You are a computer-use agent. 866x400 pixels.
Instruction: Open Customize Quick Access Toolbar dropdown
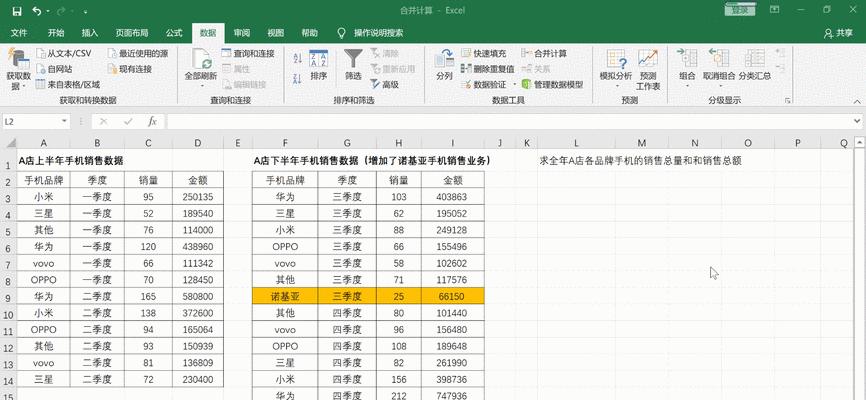tap(86, 11)
